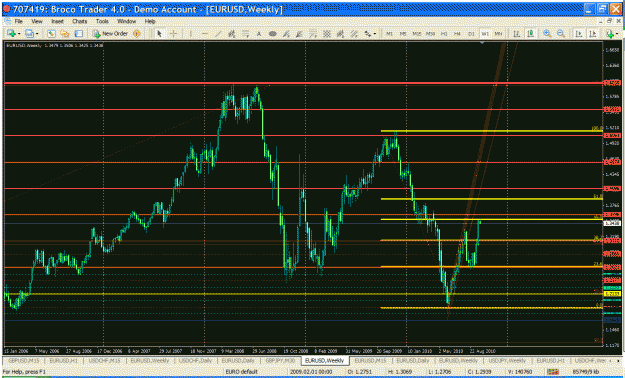The height and width of the screenshot is (378, 625).
Task: Switch chart to M5 timeframe
Action: pos(403,34)
